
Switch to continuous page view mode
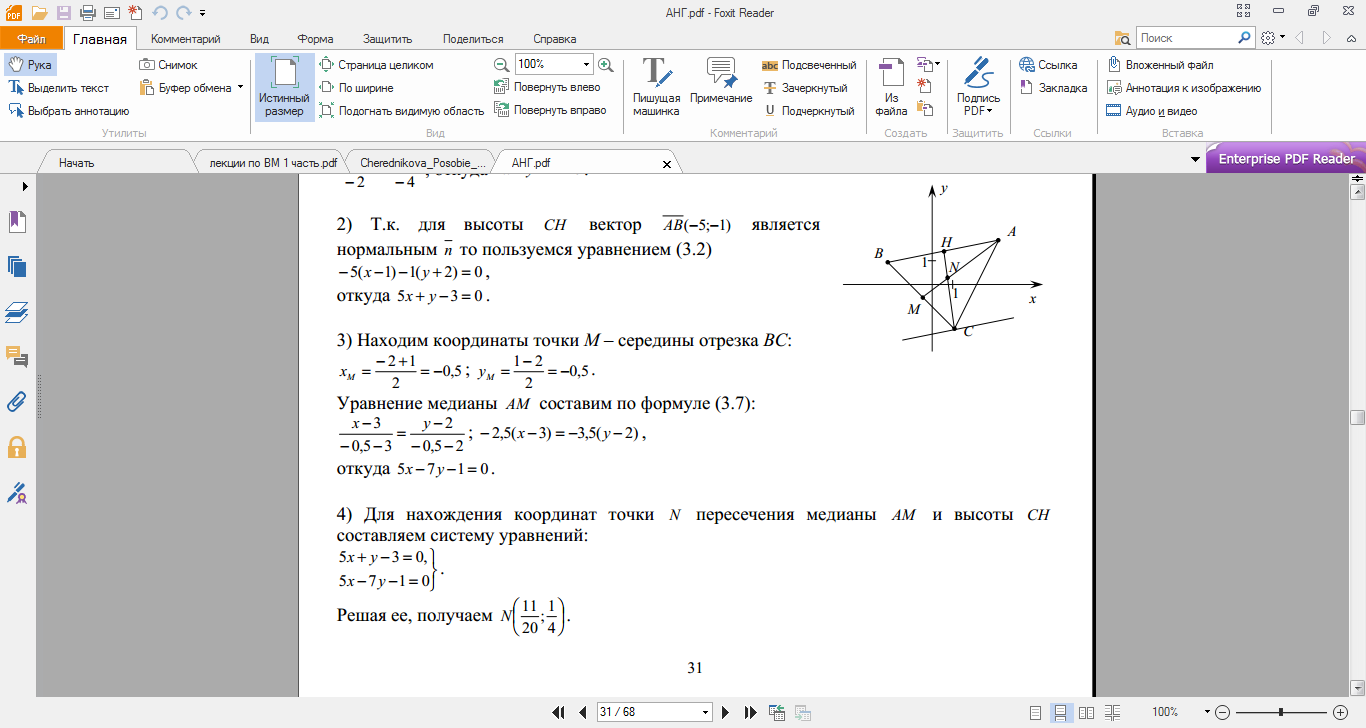pos(1061,712)
